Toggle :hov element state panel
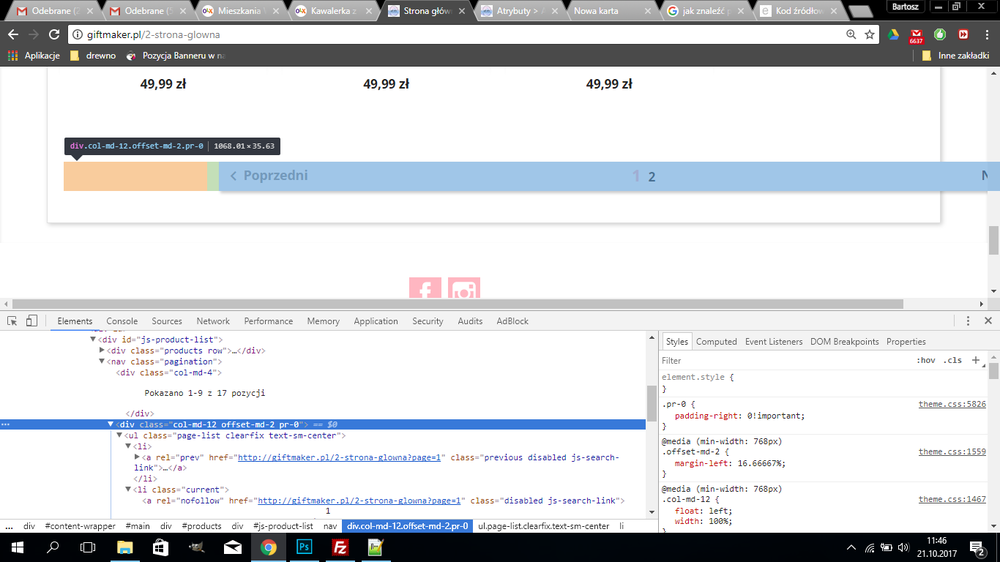The image size is (1000, 562). [926, 360]
